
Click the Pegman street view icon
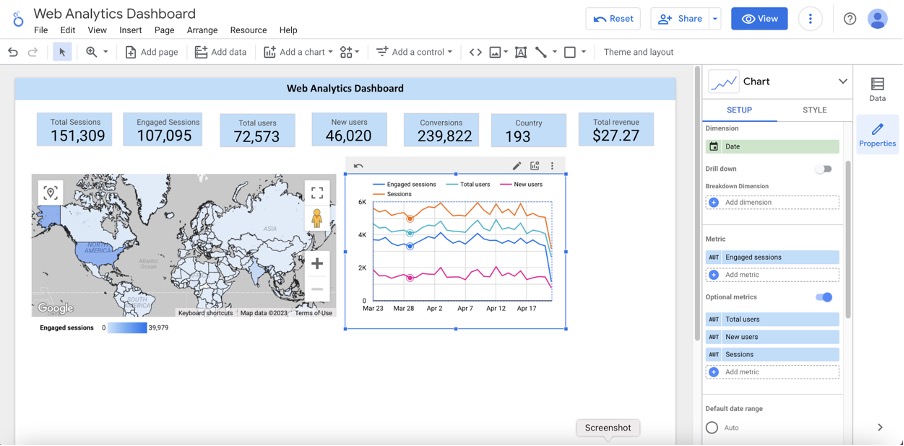(317, 218)
